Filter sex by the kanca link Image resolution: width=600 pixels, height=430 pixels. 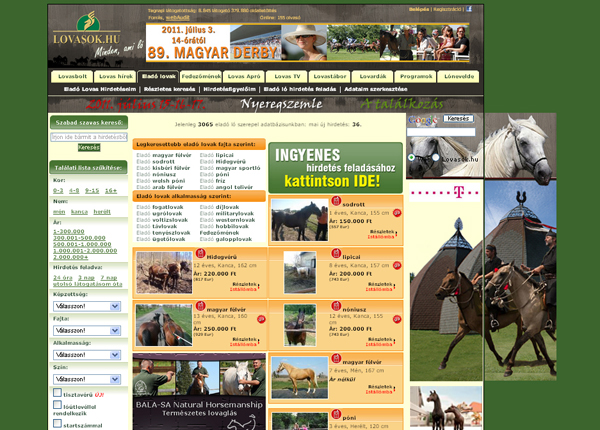[79, 212]
